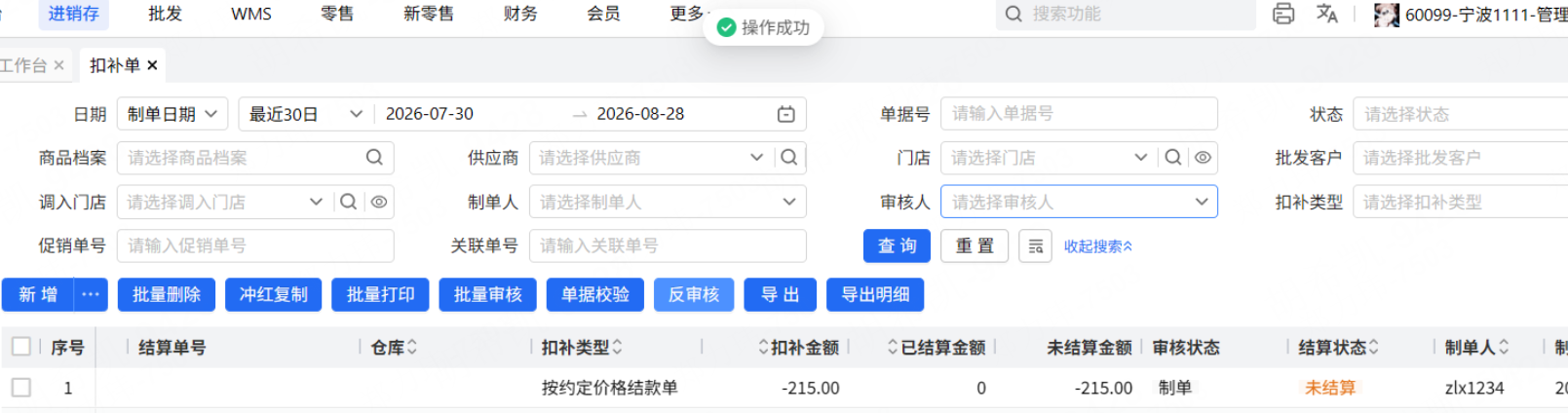Sort by the 扣补类型 column header
1568x413 pixels.
coord(582,347)
